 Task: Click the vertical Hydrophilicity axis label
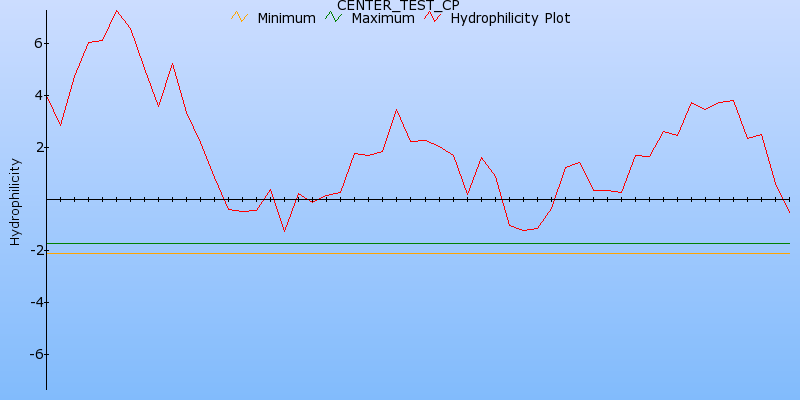(15, 201)
